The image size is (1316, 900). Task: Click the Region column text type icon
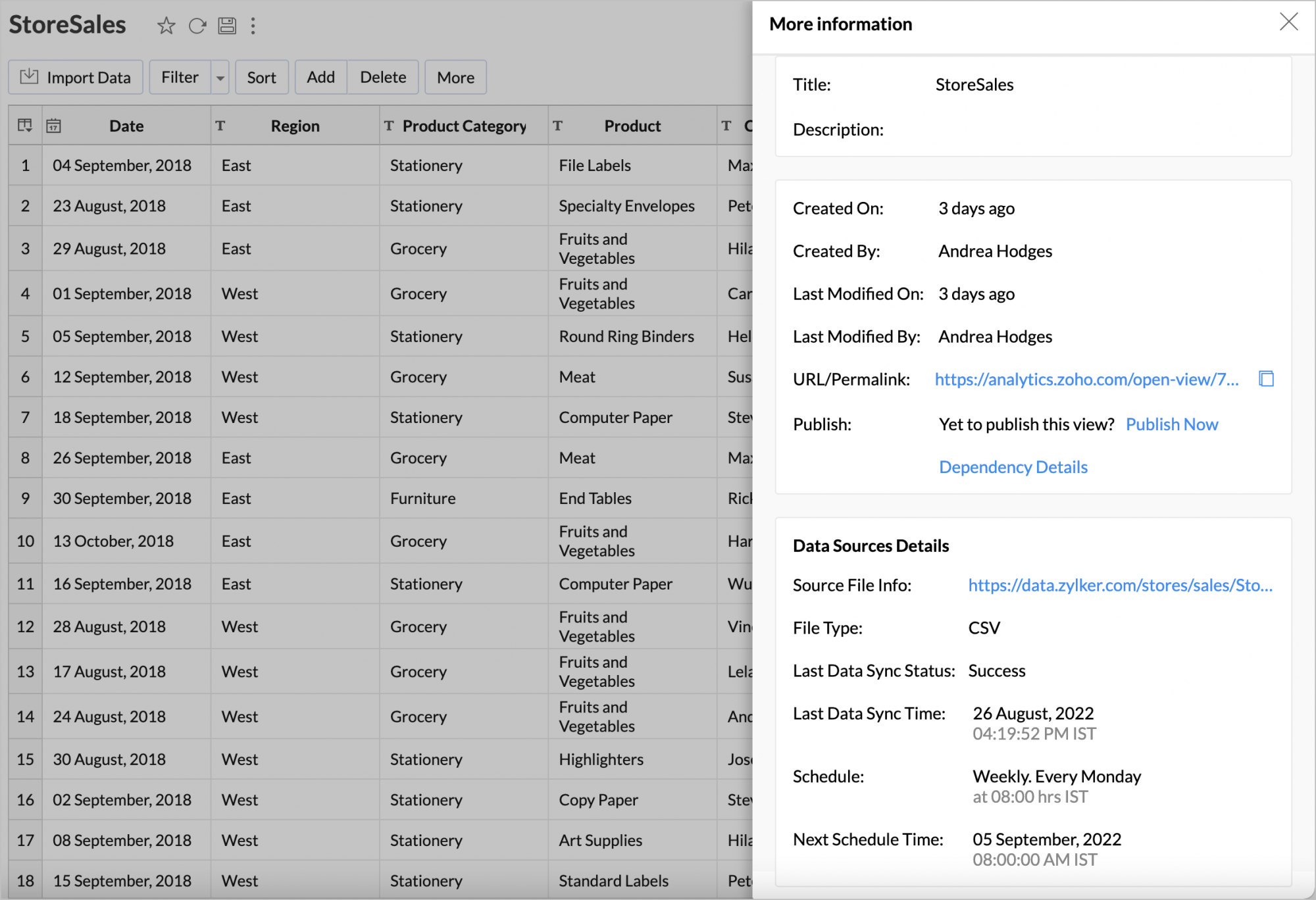click(220, 126)
